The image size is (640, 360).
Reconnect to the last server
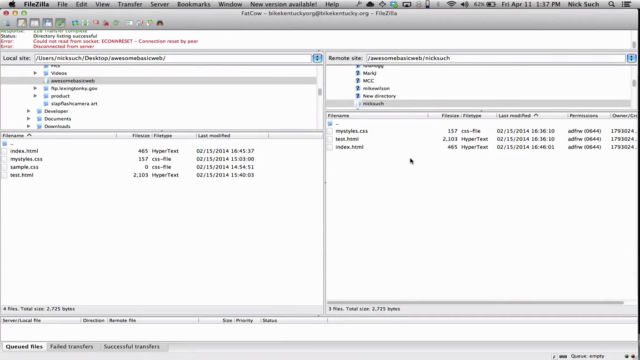point(116,23)
